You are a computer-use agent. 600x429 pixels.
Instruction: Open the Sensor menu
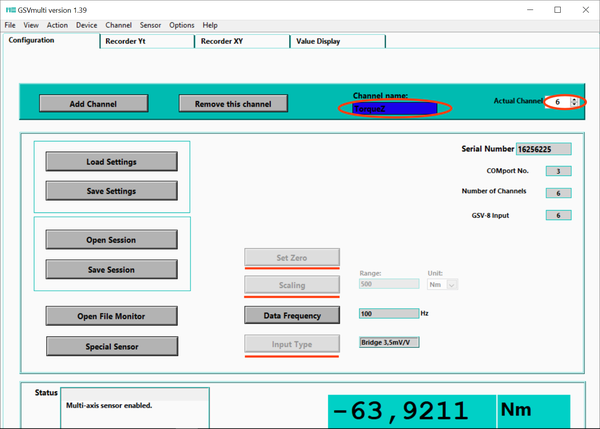click(x=150, y=25)
